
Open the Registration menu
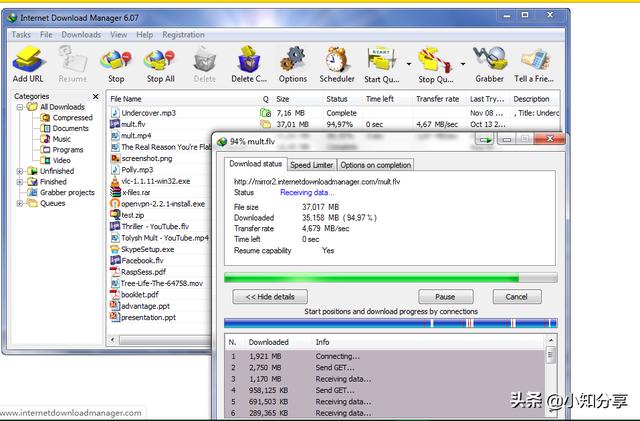(x=183, y=35)
